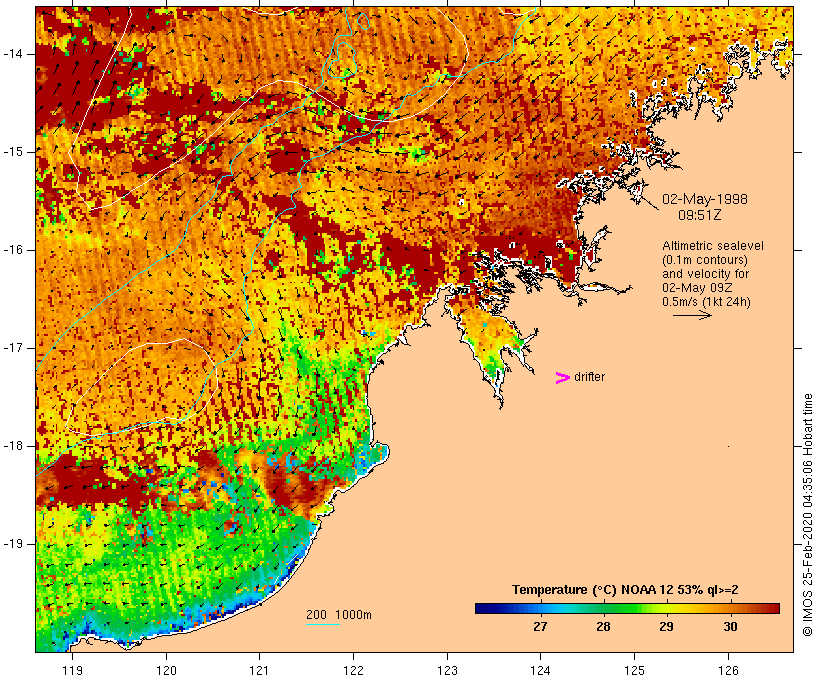Click longitude label 126 on the axis
Image resolution: width=820 pixels, height=680 pixels.
pos(728,671)
